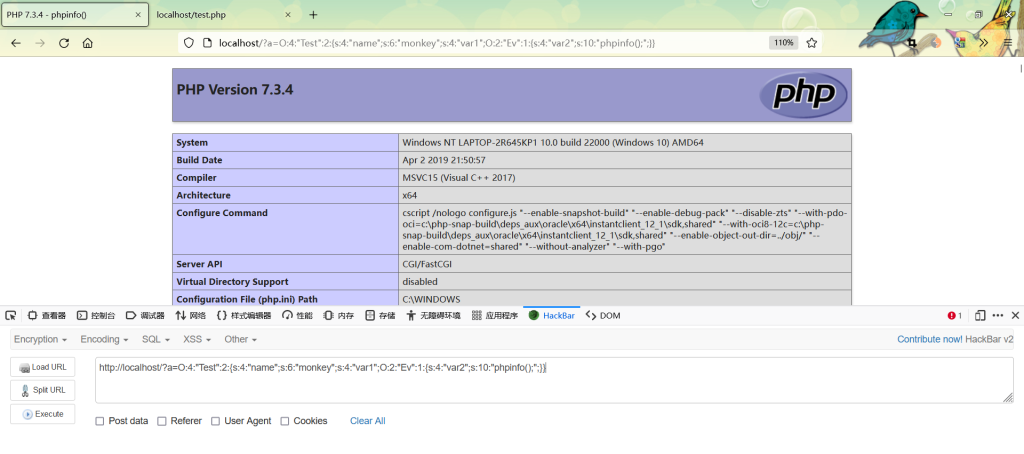This screenshot has height=454, width=1024.
Task: Click the 110% zoom level indicator
Action: pos(782,43)
